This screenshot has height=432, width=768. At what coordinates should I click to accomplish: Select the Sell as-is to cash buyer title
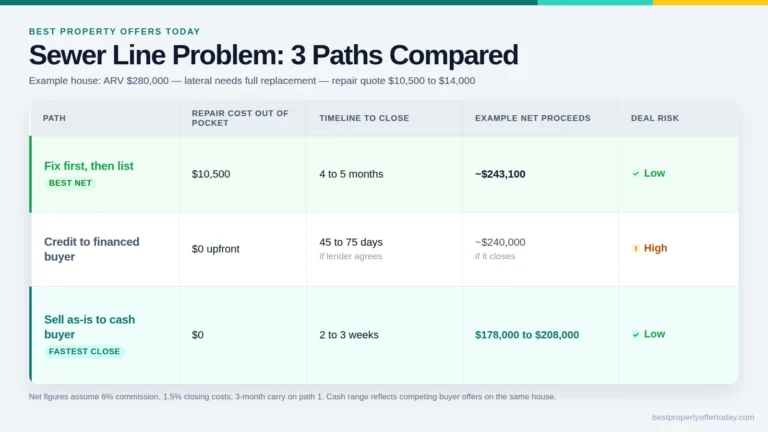point(90,327)
